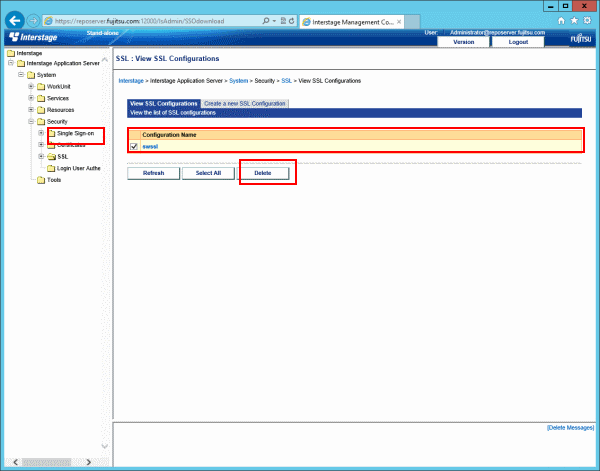This screenshot has height=471, width=600.
Task: Click the Interstage logo in banner
Action: tap(33, 37)
